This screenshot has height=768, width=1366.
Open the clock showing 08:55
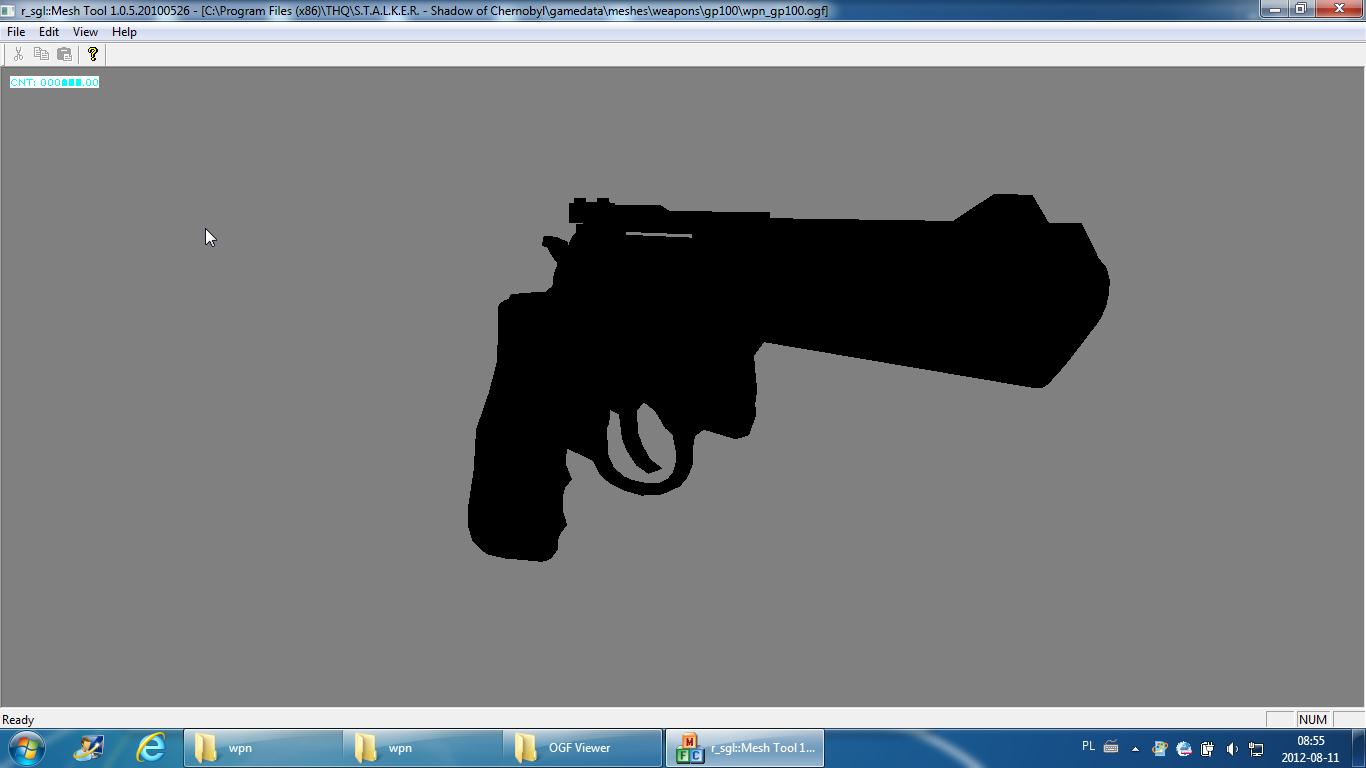pyautogui.click(x=1310, y=749)
